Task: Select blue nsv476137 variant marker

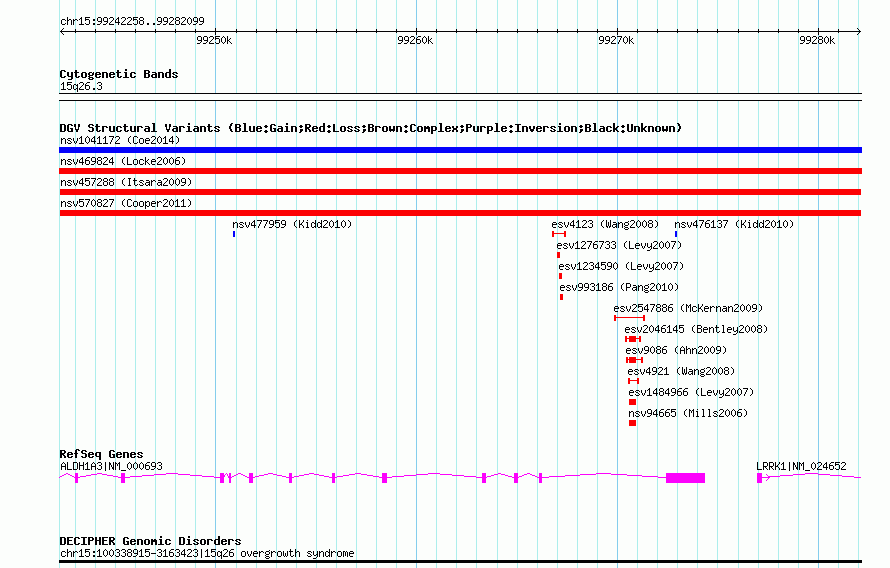Action: point(675,234)
